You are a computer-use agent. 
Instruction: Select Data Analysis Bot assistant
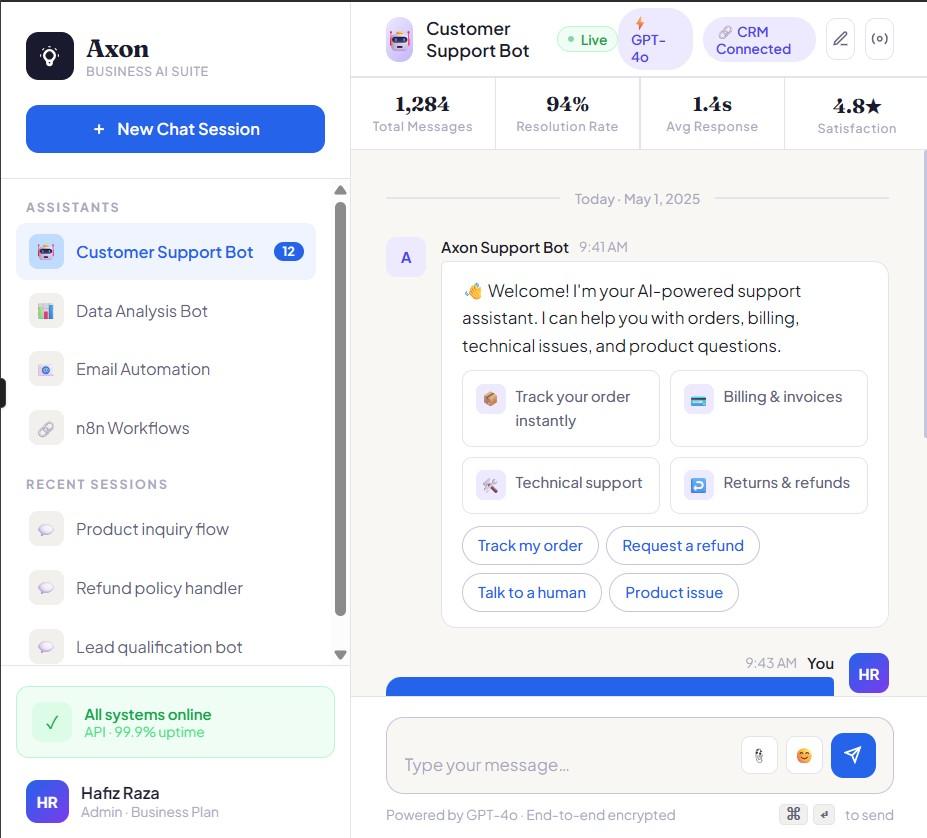click(x=166, y=310)
